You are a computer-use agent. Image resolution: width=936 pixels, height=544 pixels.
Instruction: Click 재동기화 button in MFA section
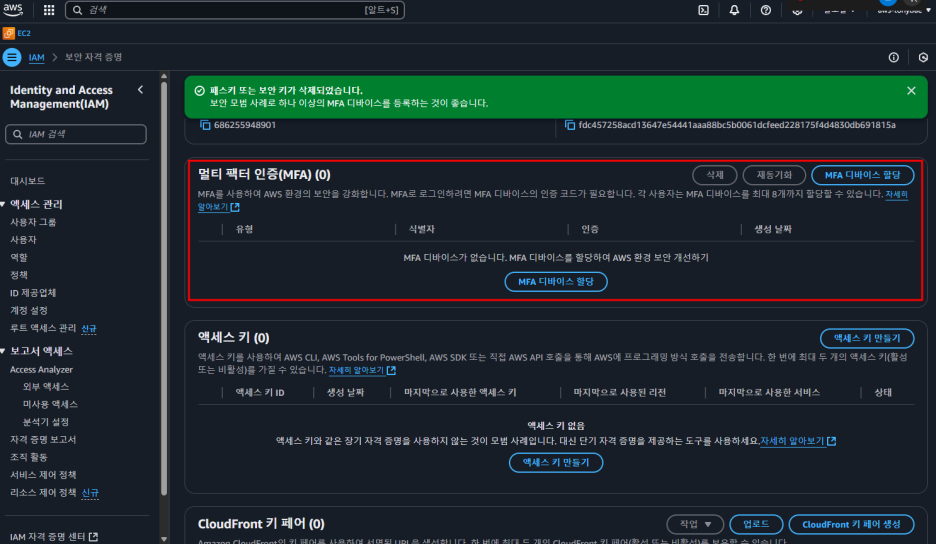coord(774,175)
